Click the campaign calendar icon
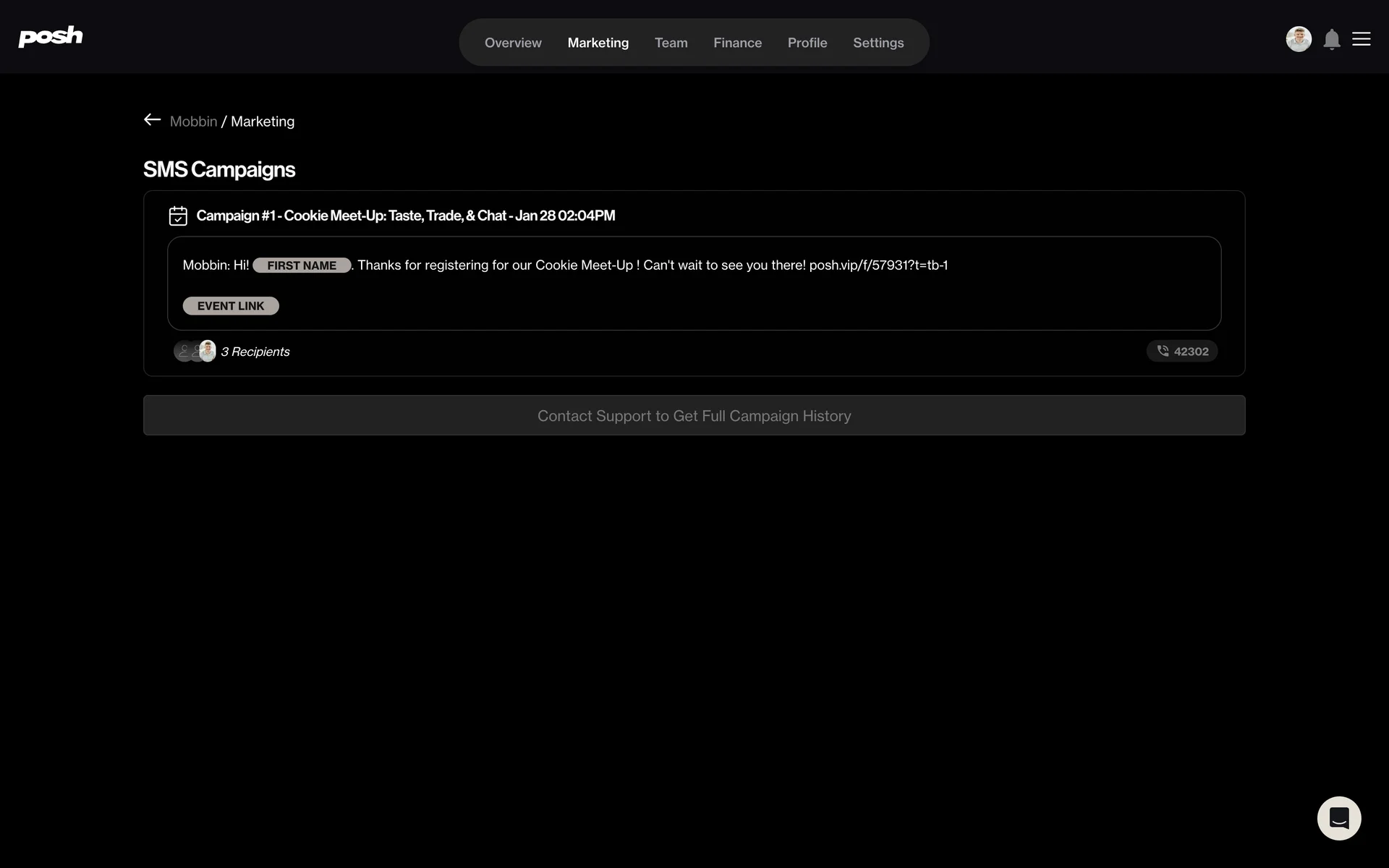Screen dimensions: 1389x868 (x=178, y=216)
